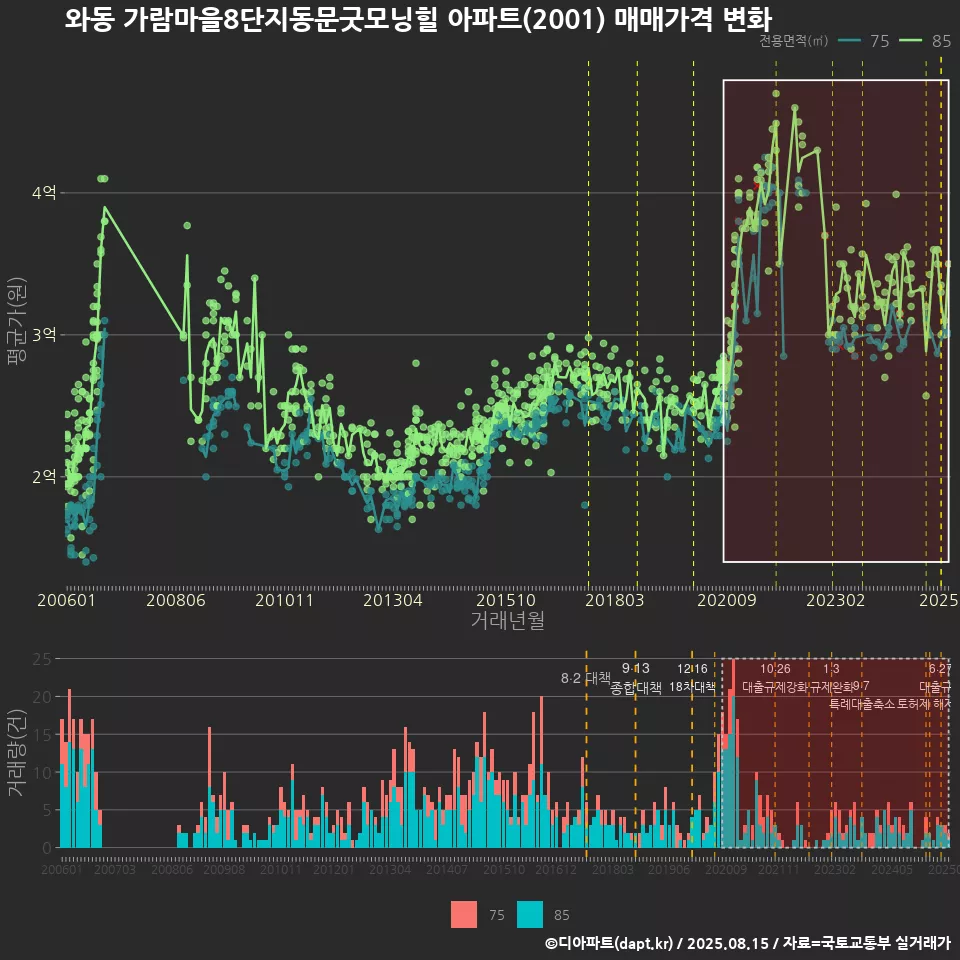Click the 평균가(원) axis title
The height and width of the screenshot is (960, 960).
(17, 321)
